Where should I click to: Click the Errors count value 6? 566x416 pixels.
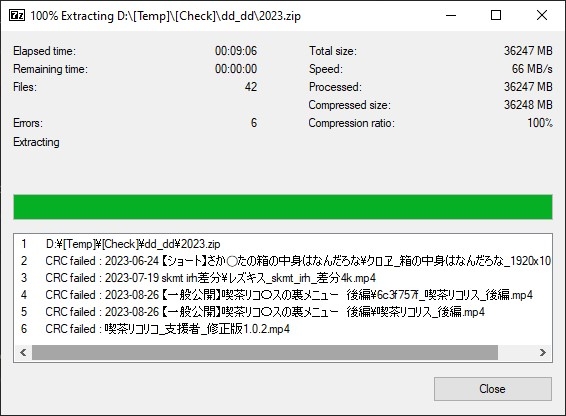(x=254, y=123)
